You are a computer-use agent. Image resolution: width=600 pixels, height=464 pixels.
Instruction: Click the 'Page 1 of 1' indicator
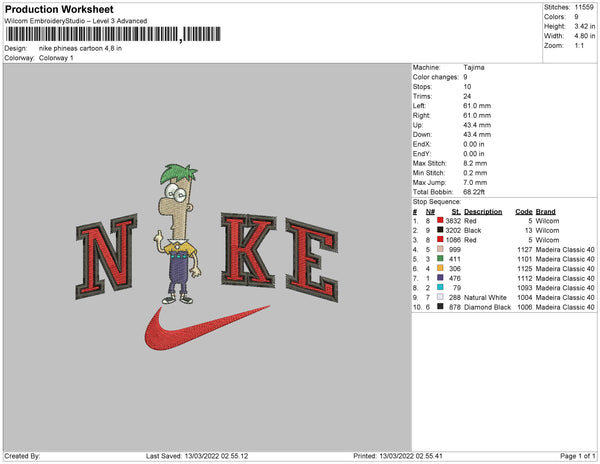click(577, 456)
